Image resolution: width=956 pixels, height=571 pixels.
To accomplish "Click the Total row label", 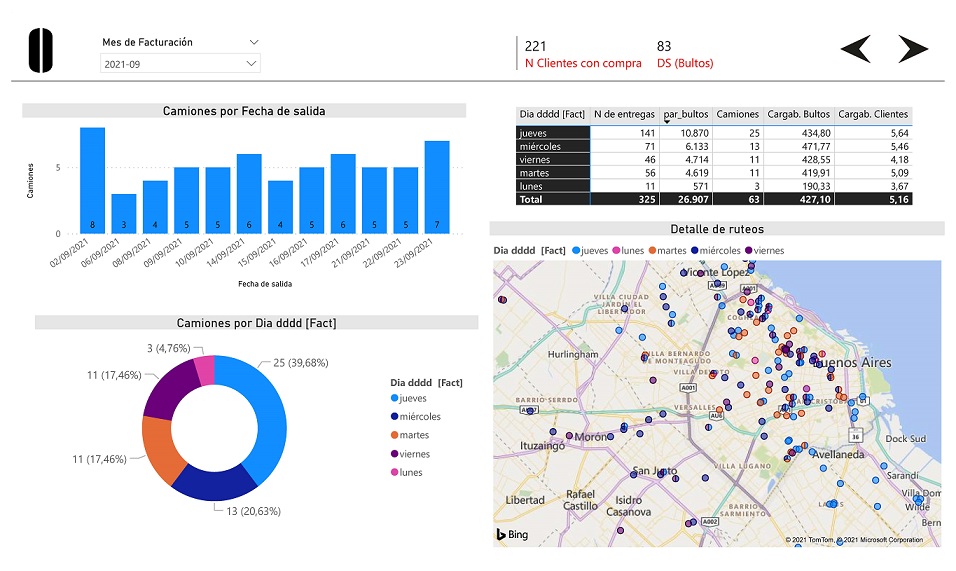I will 530,199.
